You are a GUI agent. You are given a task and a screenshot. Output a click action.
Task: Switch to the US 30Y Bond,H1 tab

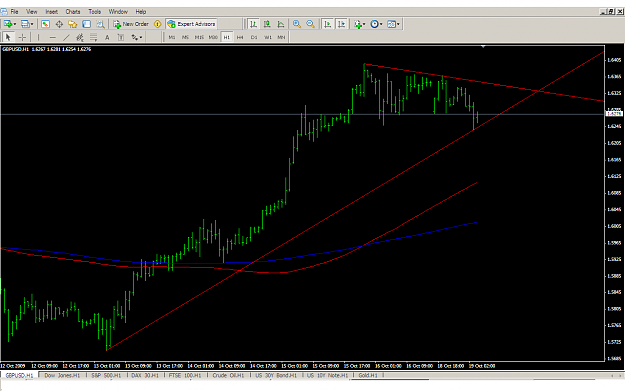coord(276,375)
